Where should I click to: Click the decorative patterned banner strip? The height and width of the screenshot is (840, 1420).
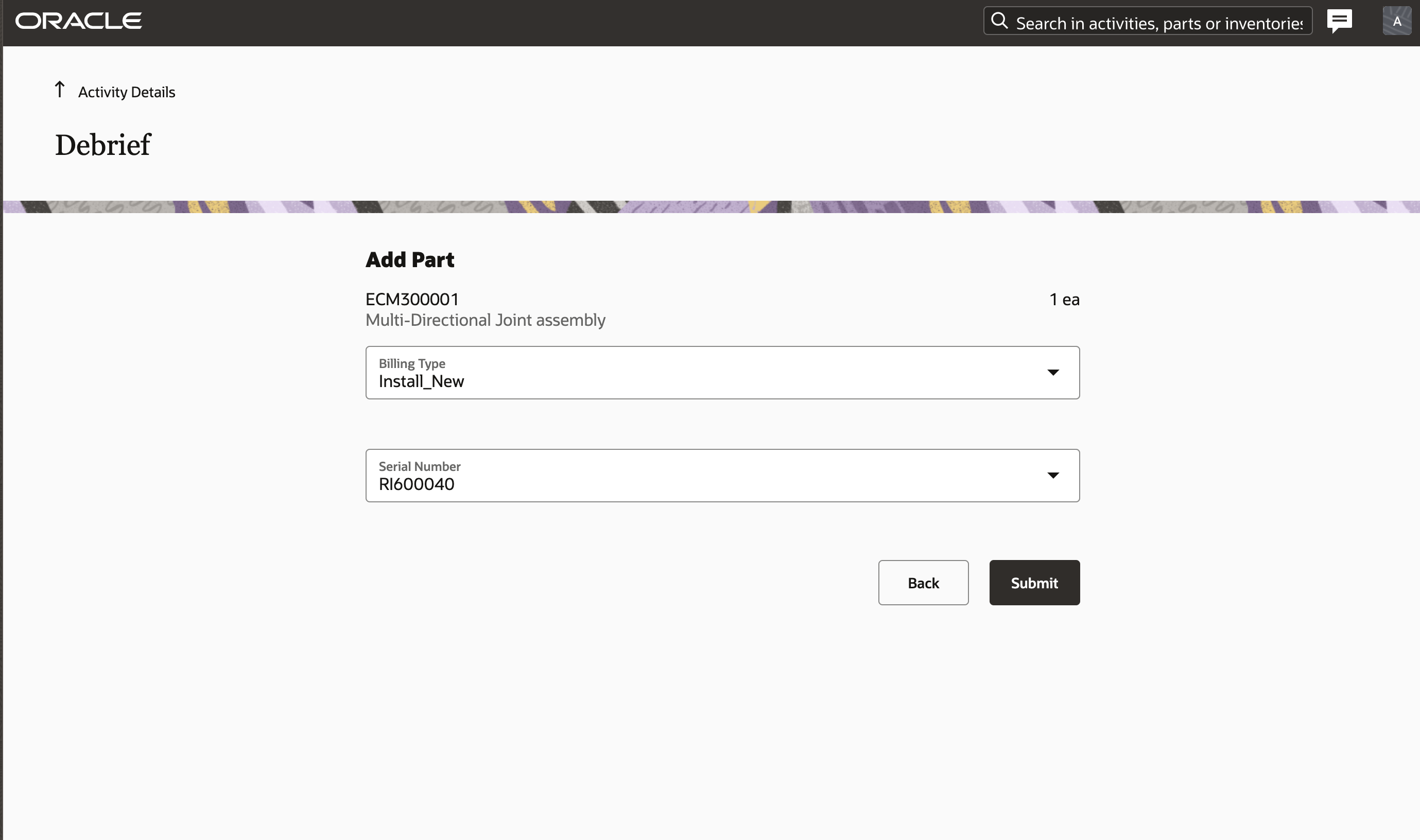point(710,207)
